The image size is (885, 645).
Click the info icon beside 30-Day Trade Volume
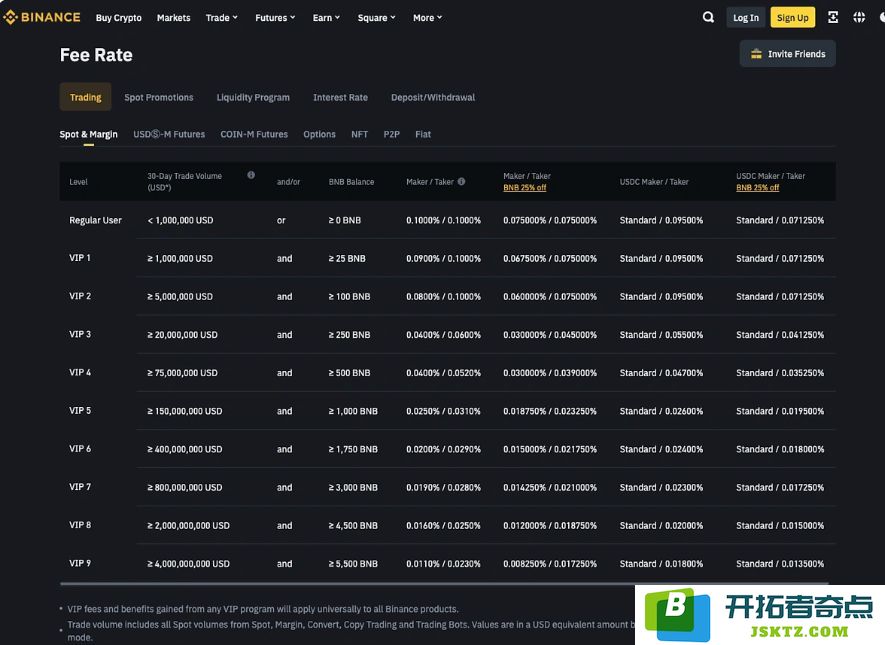pos(251,175)
